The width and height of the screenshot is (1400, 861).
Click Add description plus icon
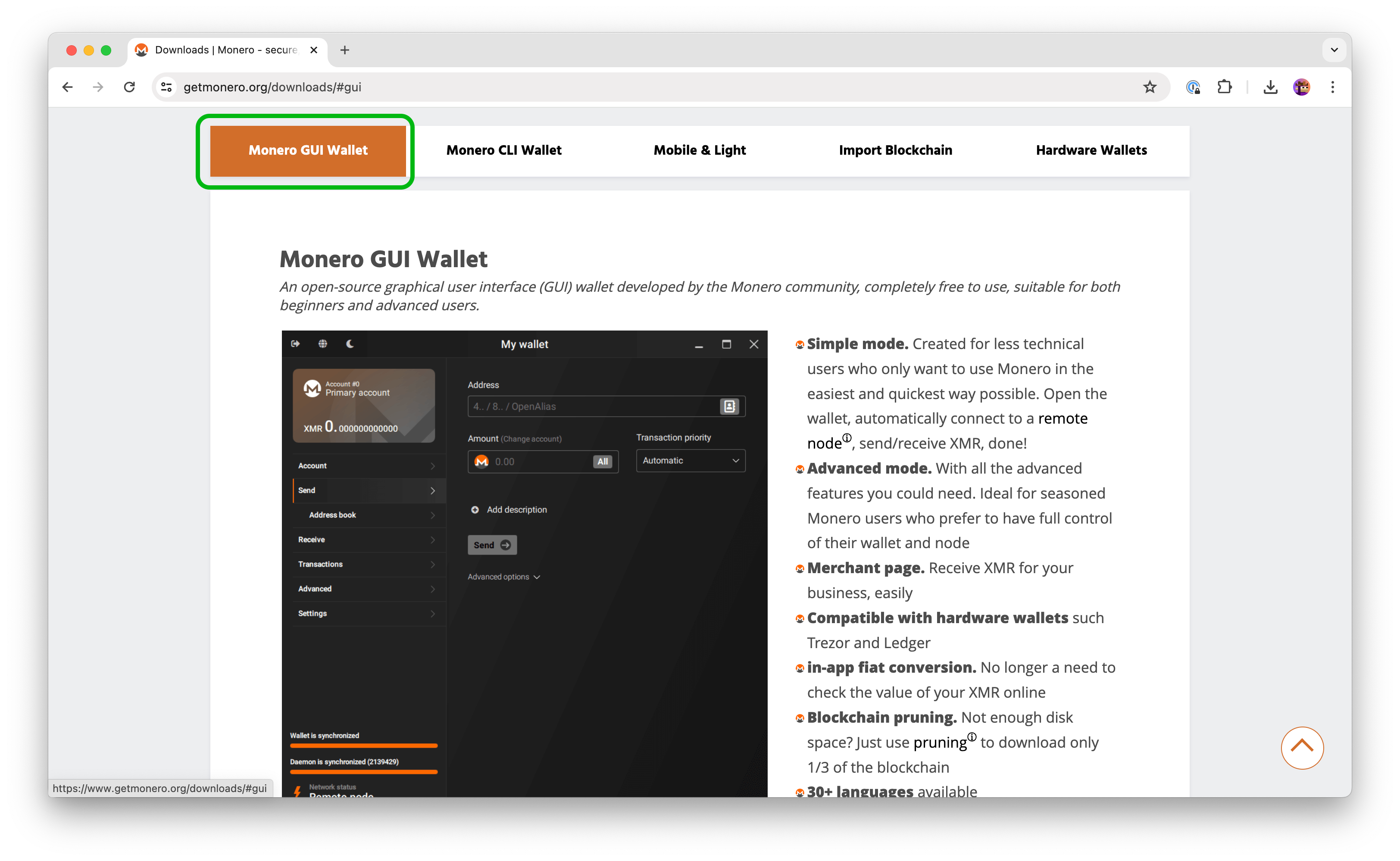[x=475, y=510]
